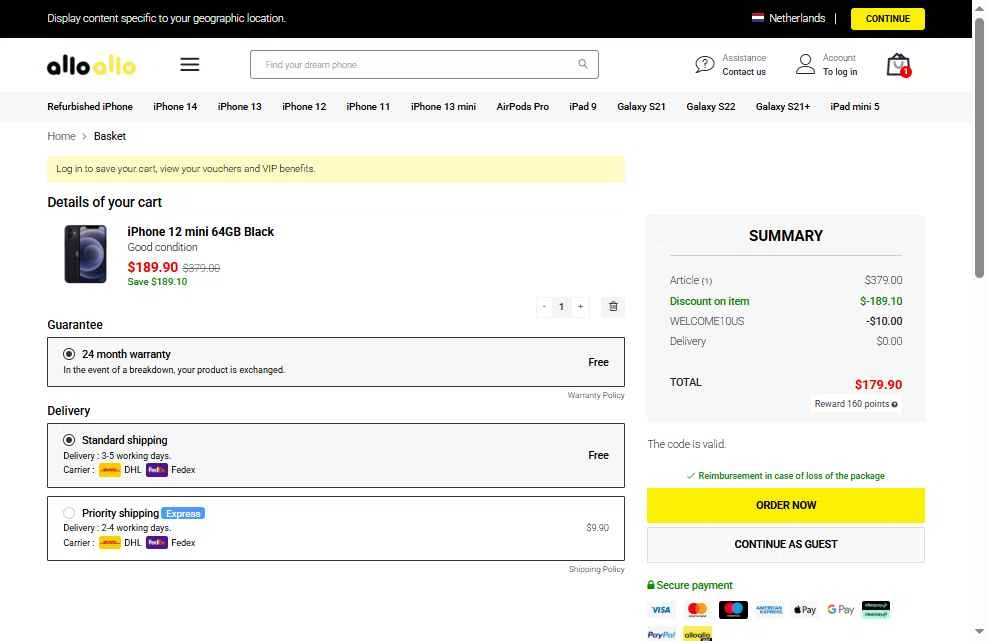Click the American Express icon
The width and height of the screenshot is (987, 641).
coord(769,610)
